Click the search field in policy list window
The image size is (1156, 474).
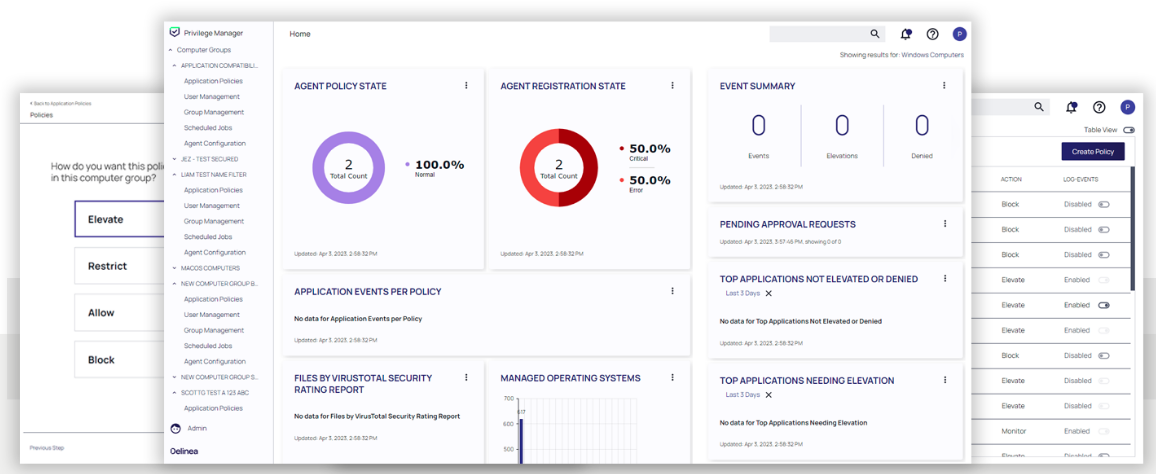(x=1010, y=107)
